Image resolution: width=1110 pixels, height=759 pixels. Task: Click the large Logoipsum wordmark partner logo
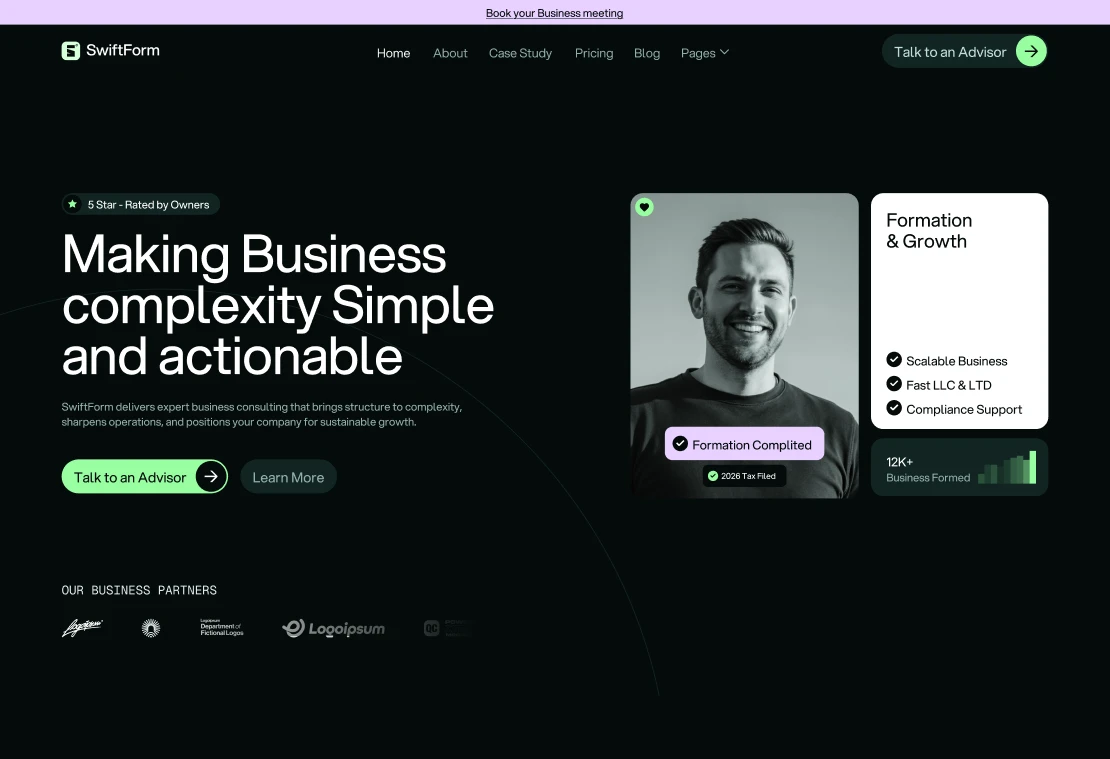[333, 628]
